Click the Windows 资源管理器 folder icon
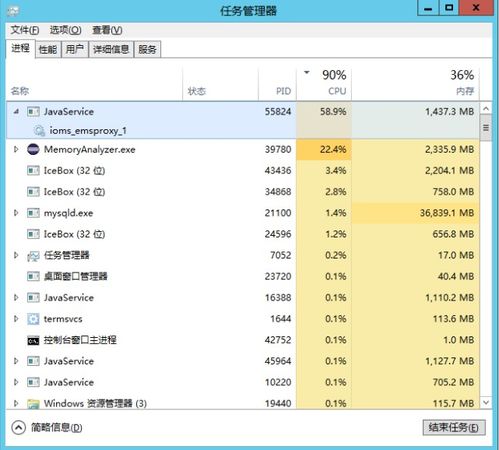Screen dimensions: 499x450 click(x=33, y=404)
